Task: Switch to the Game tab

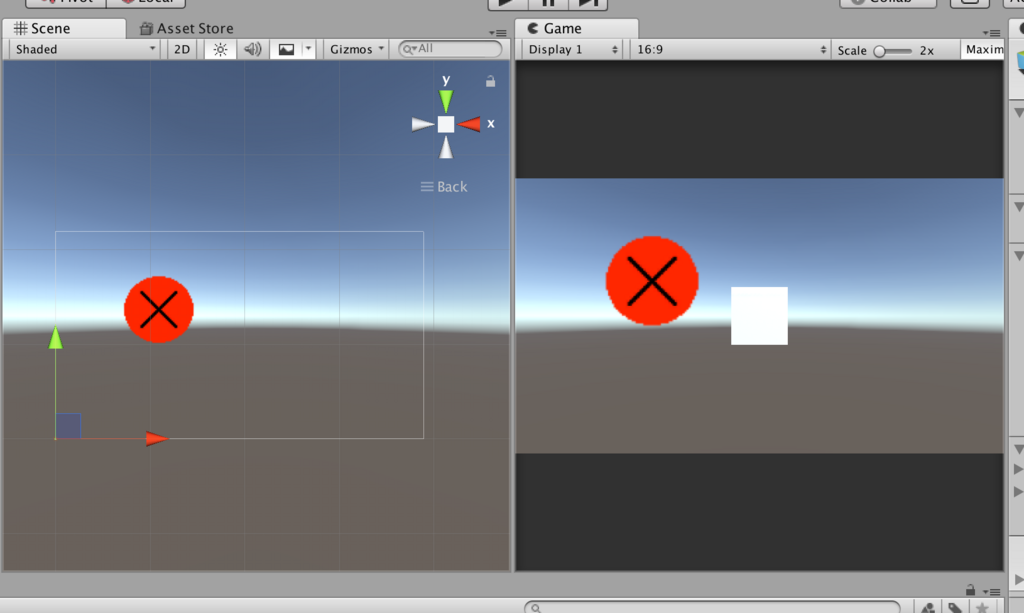Action: click(x=576, y=28)
